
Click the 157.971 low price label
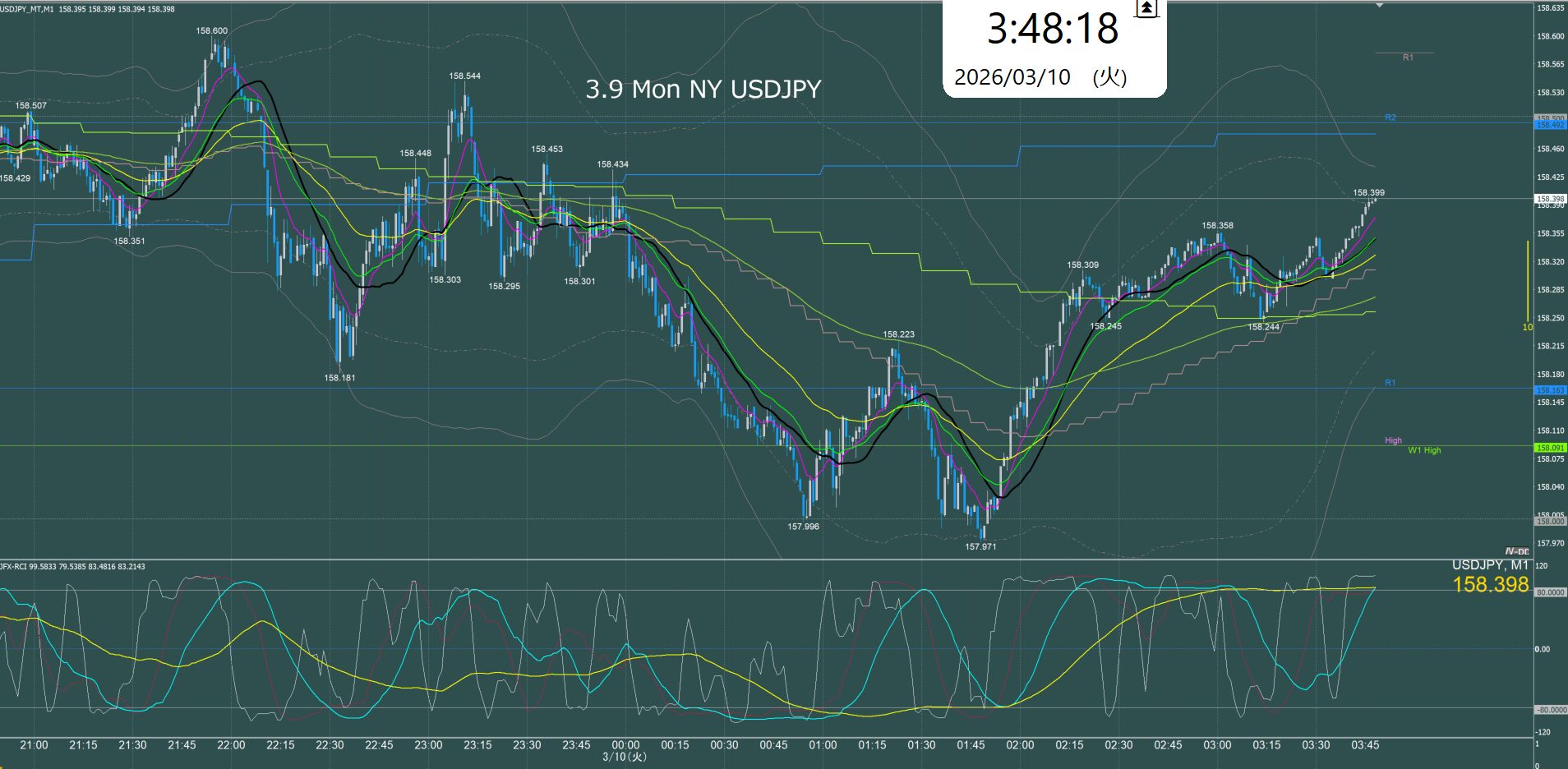click(x=980, y=546)
